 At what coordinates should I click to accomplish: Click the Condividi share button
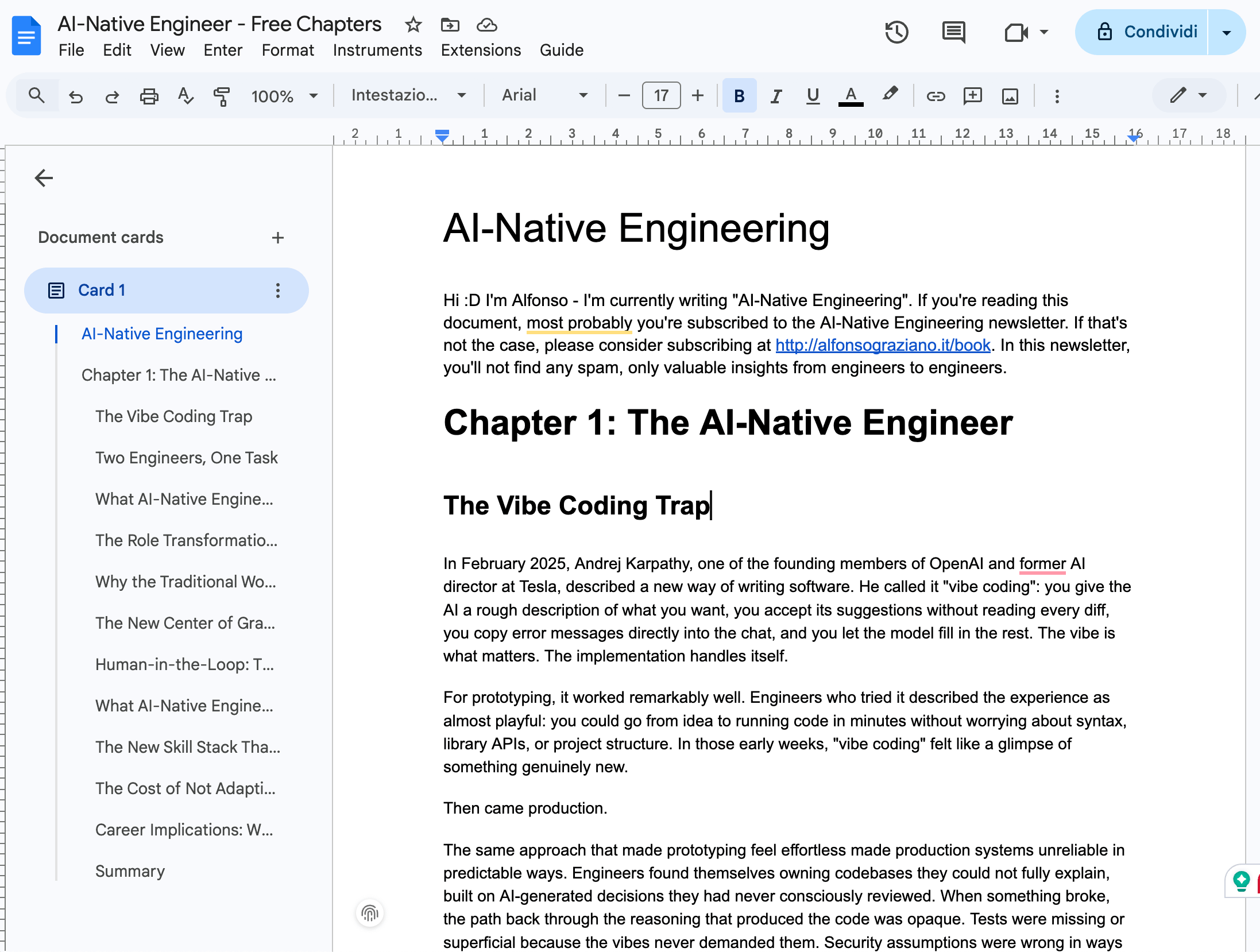coord(1142,32)
